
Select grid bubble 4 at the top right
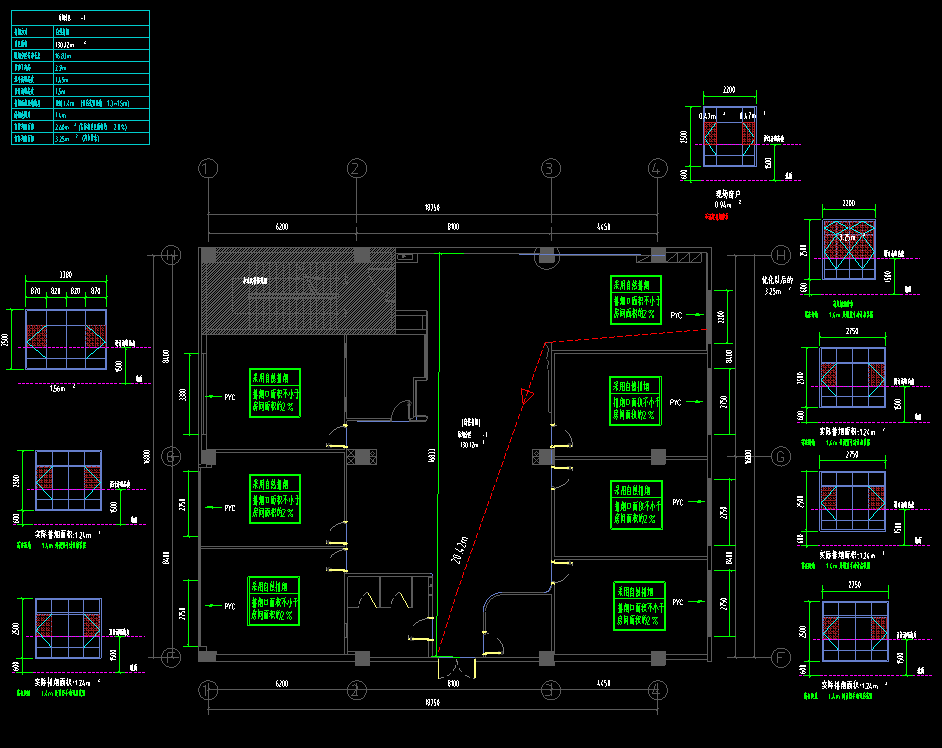657,169
